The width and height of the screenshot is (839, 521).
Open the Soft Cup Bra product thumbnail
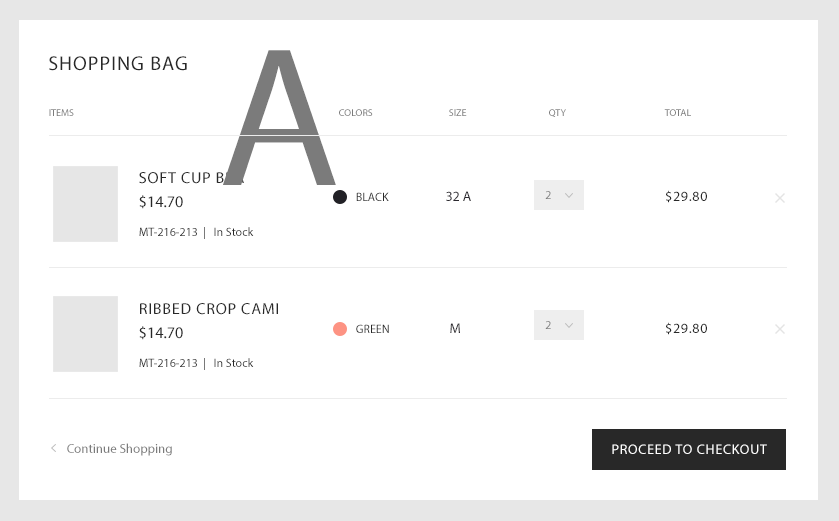(x=85, y=204)
